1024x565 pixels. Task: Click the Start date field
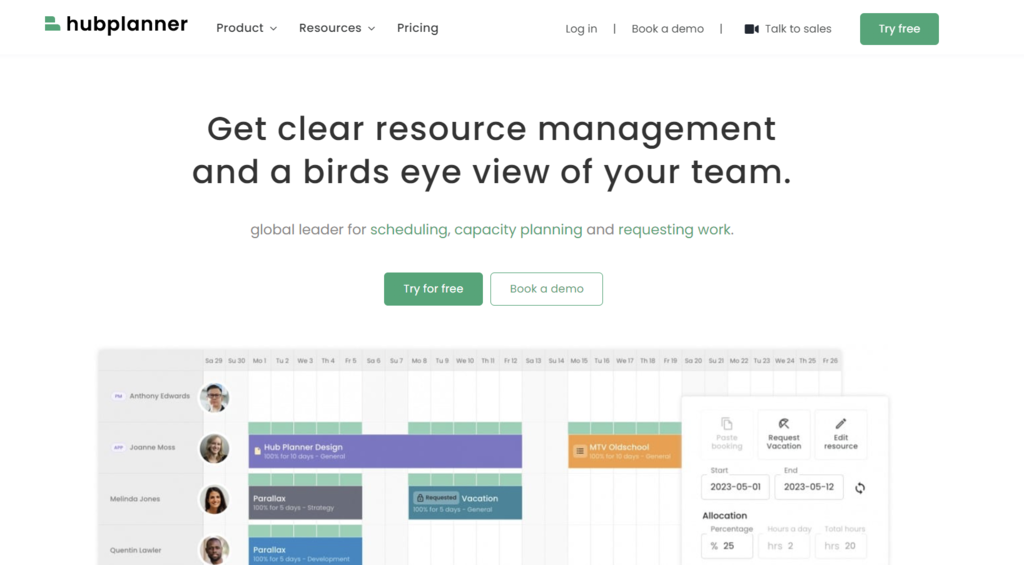[735, 487]
